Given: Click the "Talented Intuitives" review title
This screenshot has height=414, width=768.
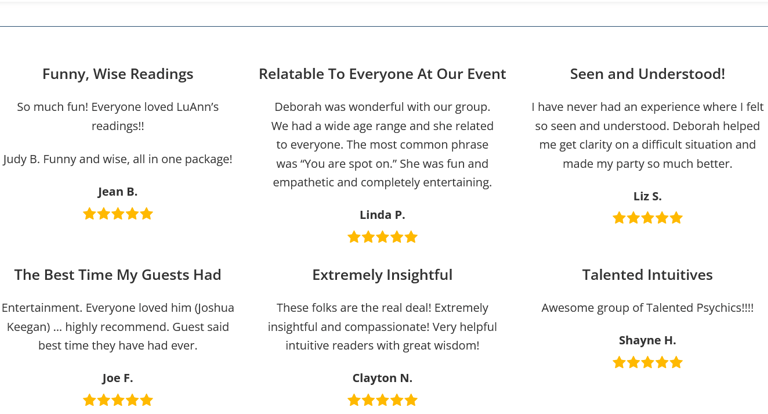Looking at the screenshot, I should (x=647, y=275).
